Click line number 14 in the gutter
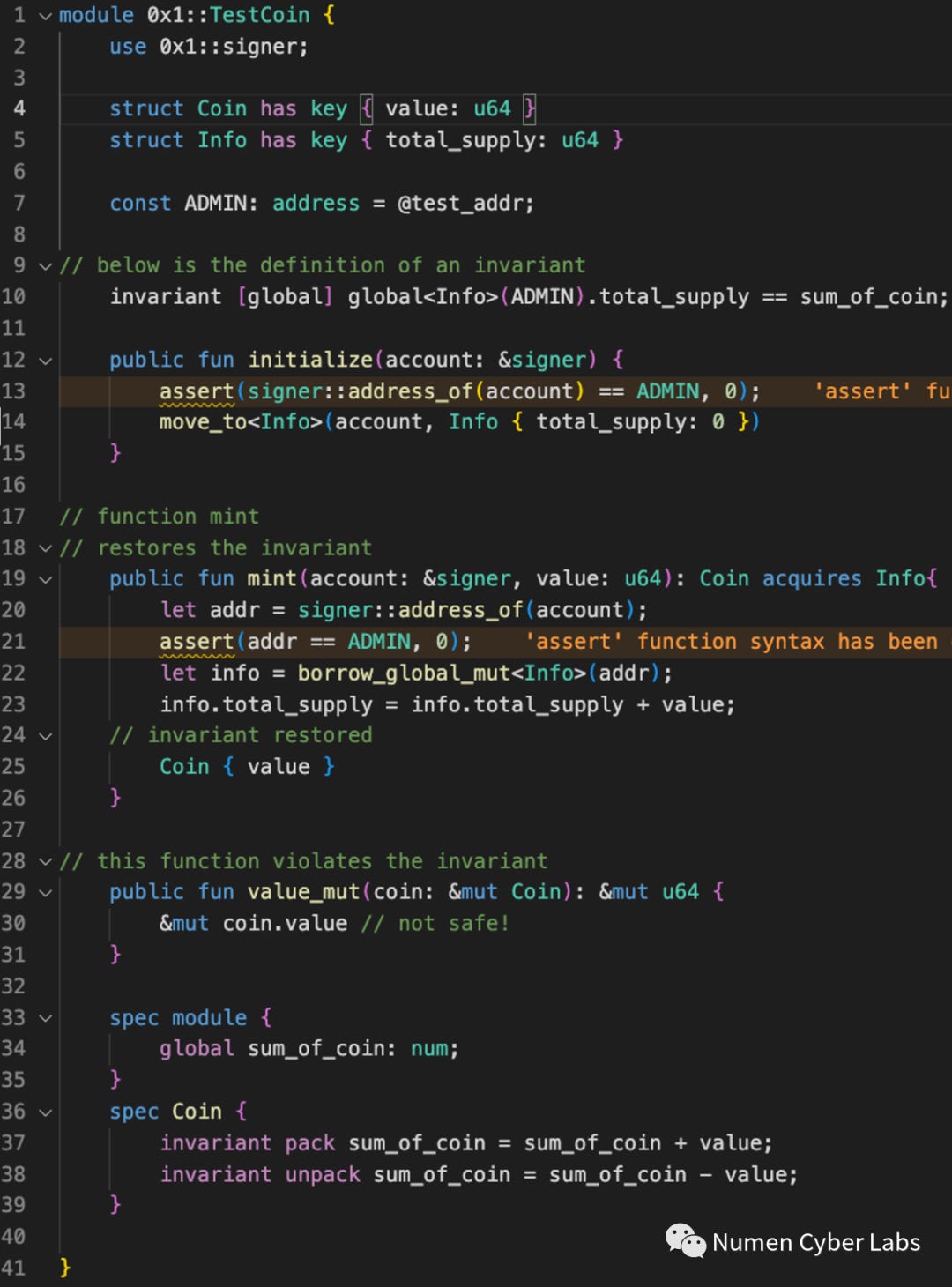Screen dimensions: 952x1287 (x=14, y=421)
